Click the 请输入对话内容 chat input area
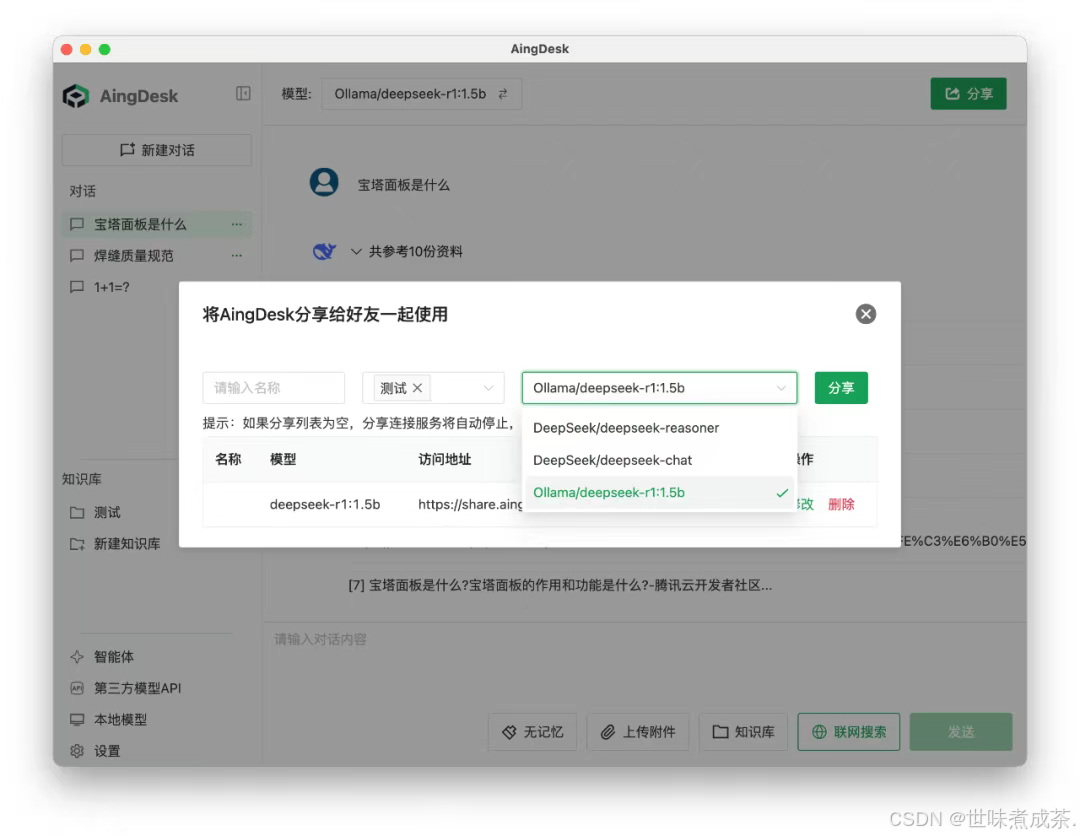The image size is (1080, 836). pos(645,665)
